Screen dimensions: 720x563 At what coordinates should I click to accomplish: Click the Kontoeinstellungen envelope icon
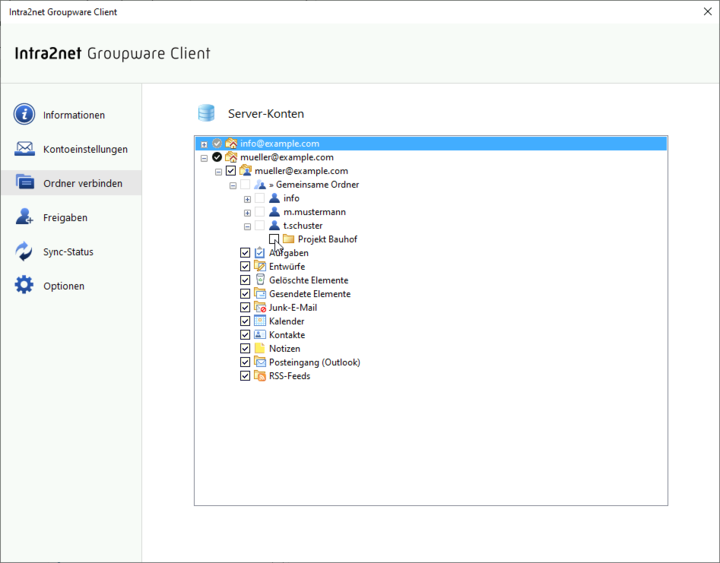click(24, 149)
